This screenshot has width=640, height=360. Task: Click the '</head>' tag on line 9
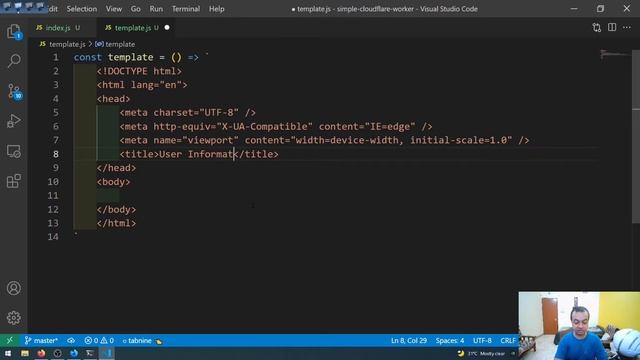(116, 168)
